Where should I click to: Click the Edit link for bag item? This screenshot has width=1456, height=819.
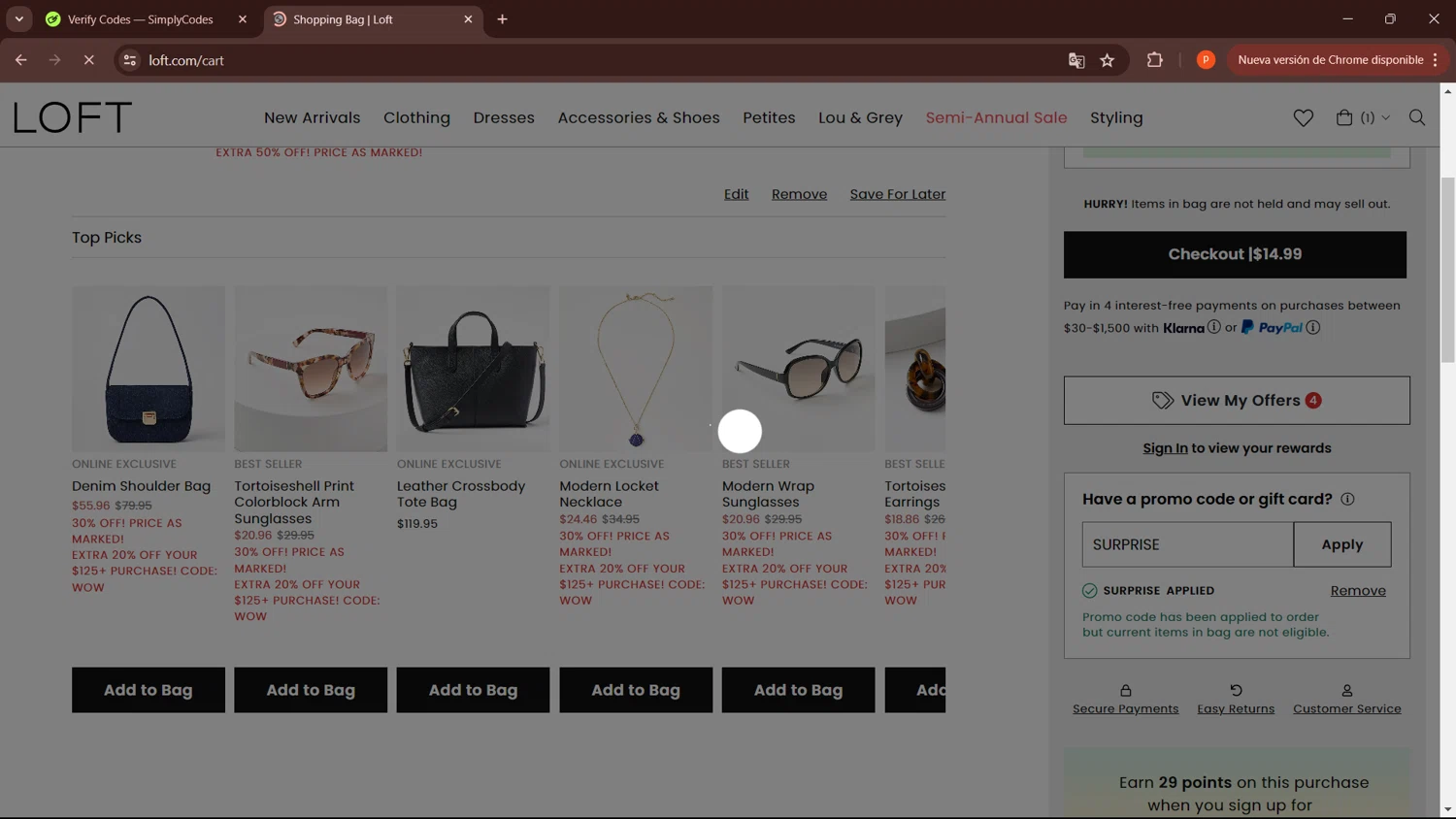[x=736, y=194]
